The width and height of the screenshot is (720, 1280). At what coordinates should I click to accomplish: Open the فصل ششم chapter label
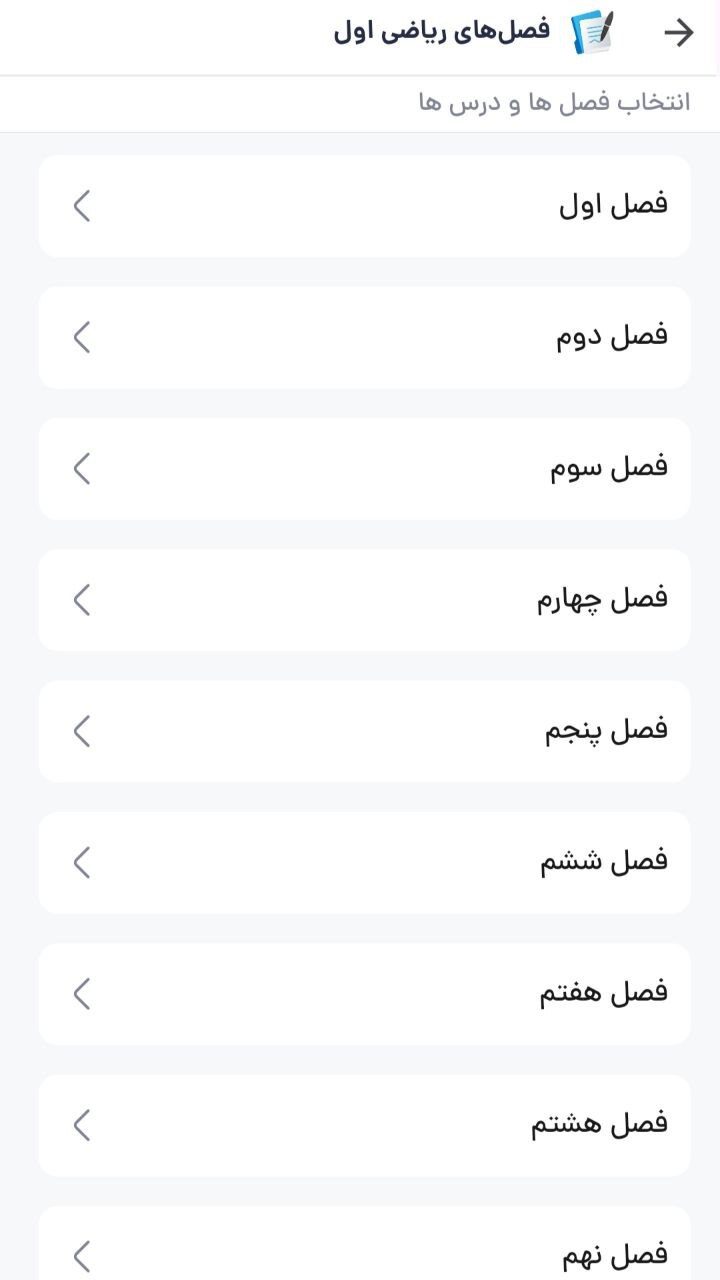pyautogui.click(x=604, y=862)
